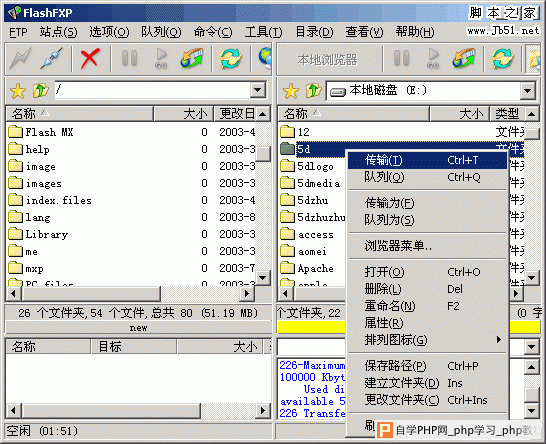
Task: Click remote 名称 column header
Action: click(80, 114)
